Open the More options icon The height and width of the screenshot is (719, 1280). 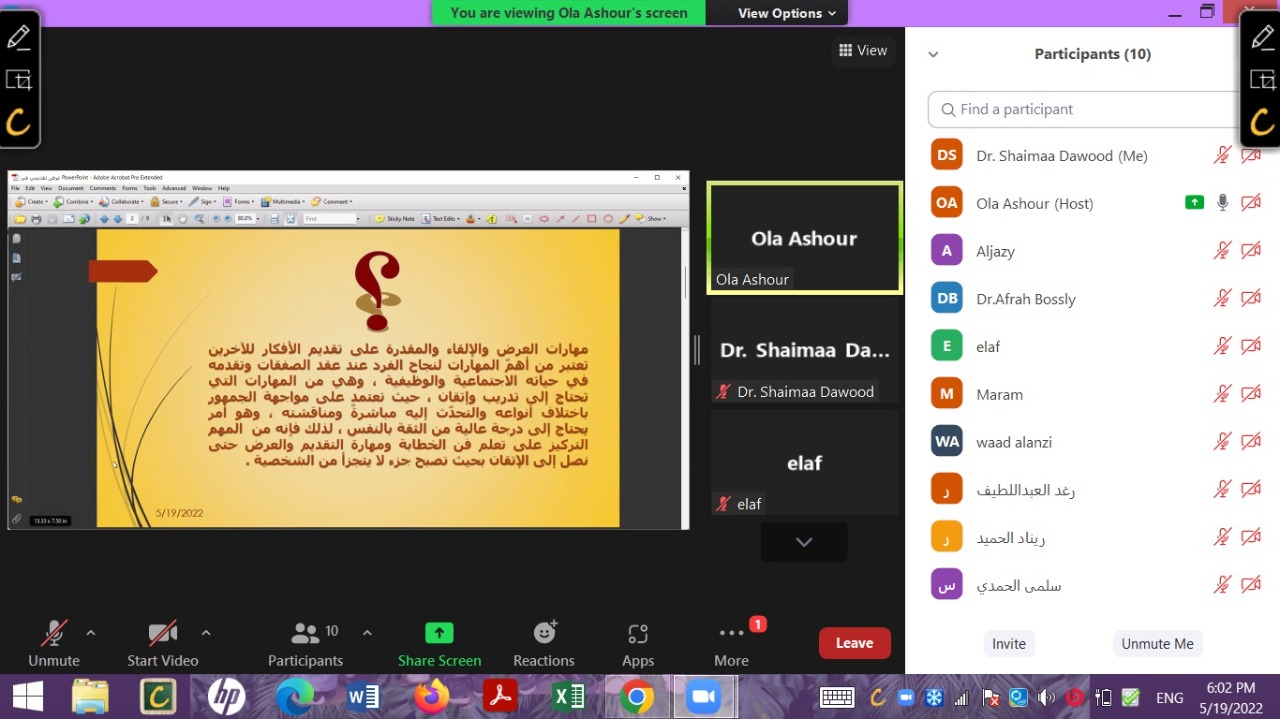[x=731, y=633]
